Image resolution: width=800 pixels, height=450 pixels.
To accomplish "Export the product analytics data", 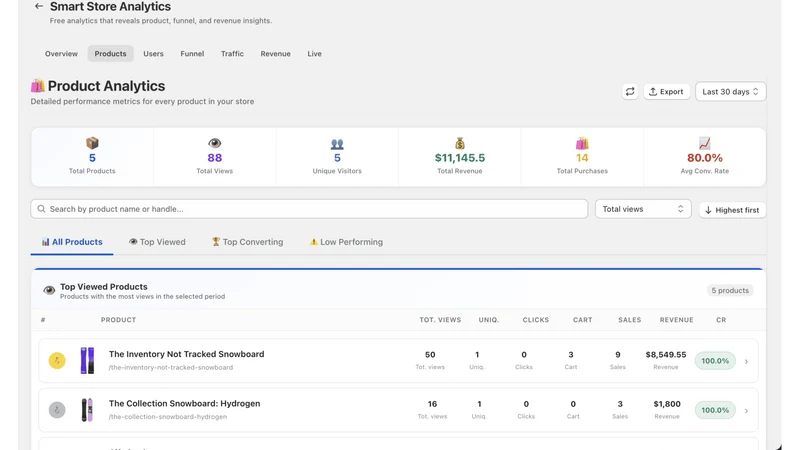I will (x=666, y=92).
